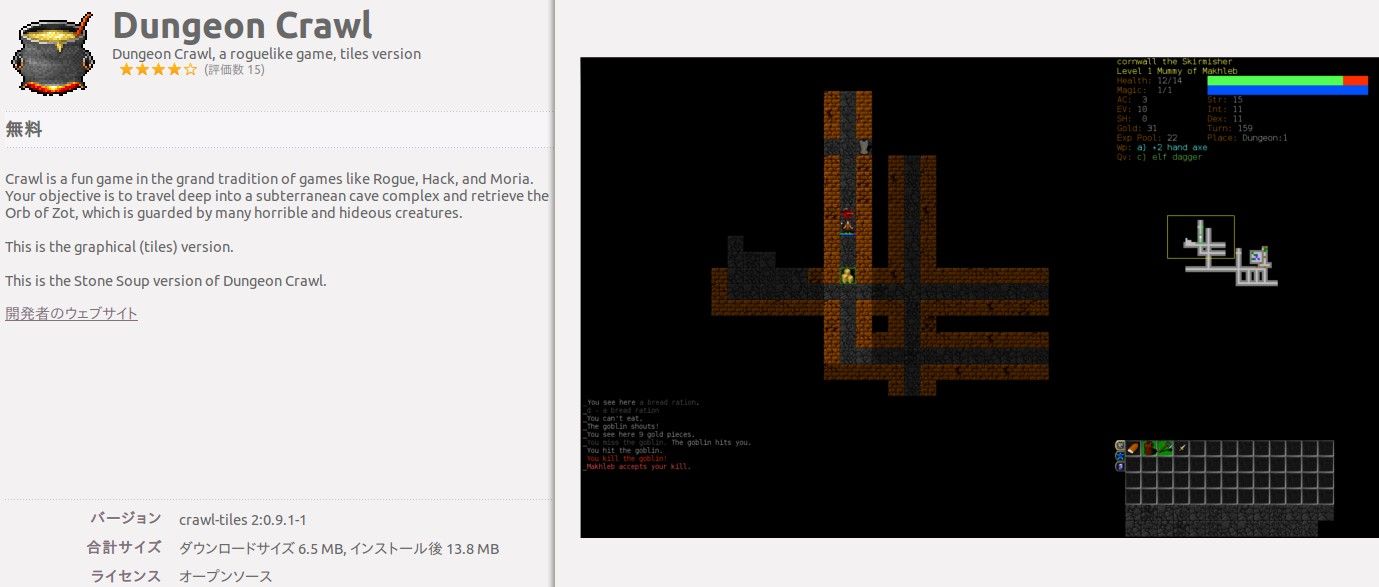Select the Dungeon Crawl heading title
This screenshot has width=1379, height=587.
pyautogui.click(x=242, y=24)
